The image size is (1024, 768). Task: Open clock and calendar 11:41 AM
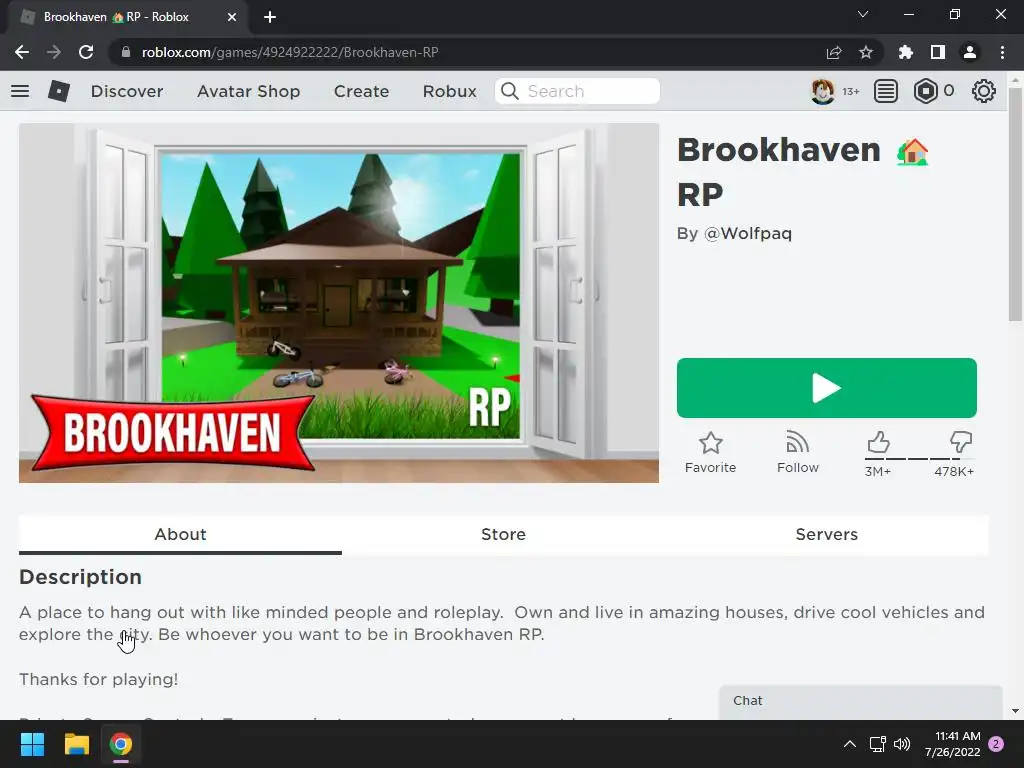tap(953, 744)
